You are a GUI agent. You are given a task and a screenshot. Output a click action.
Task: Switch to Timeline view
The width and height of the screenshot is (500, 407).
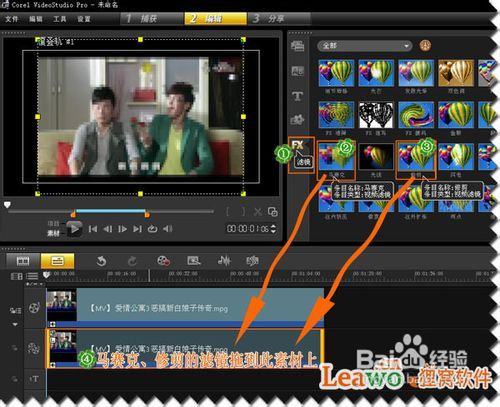[x=57, y=261]
